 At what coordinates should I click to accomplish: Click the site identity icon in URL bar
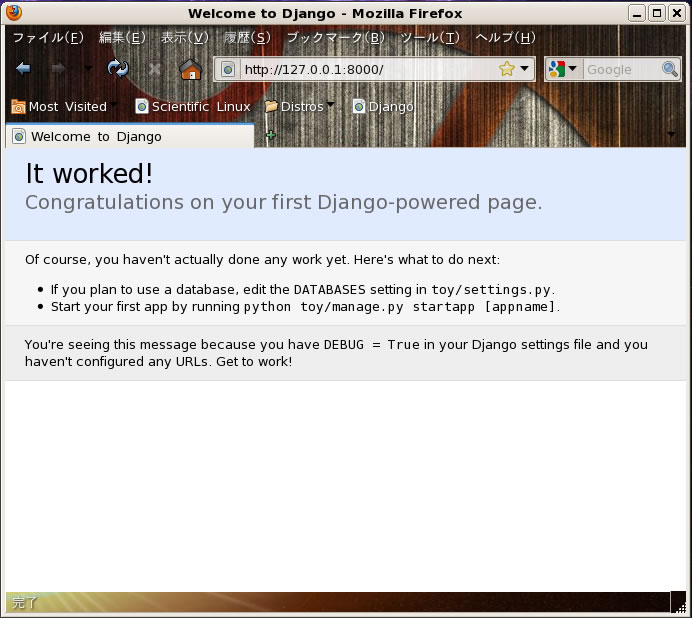[228, 69]
